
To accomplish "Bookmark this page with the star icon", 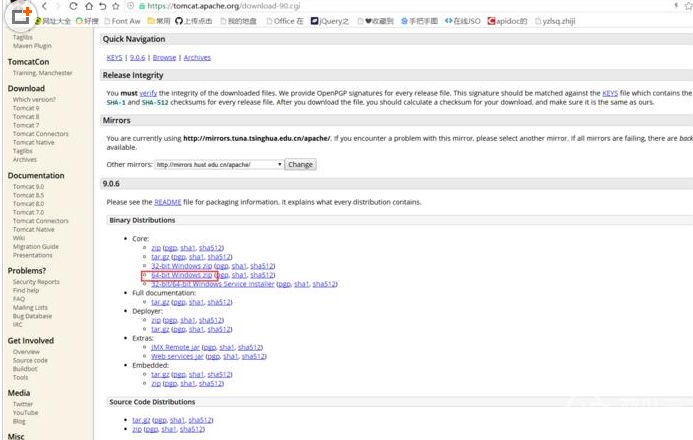I will [x=116, y=6].
